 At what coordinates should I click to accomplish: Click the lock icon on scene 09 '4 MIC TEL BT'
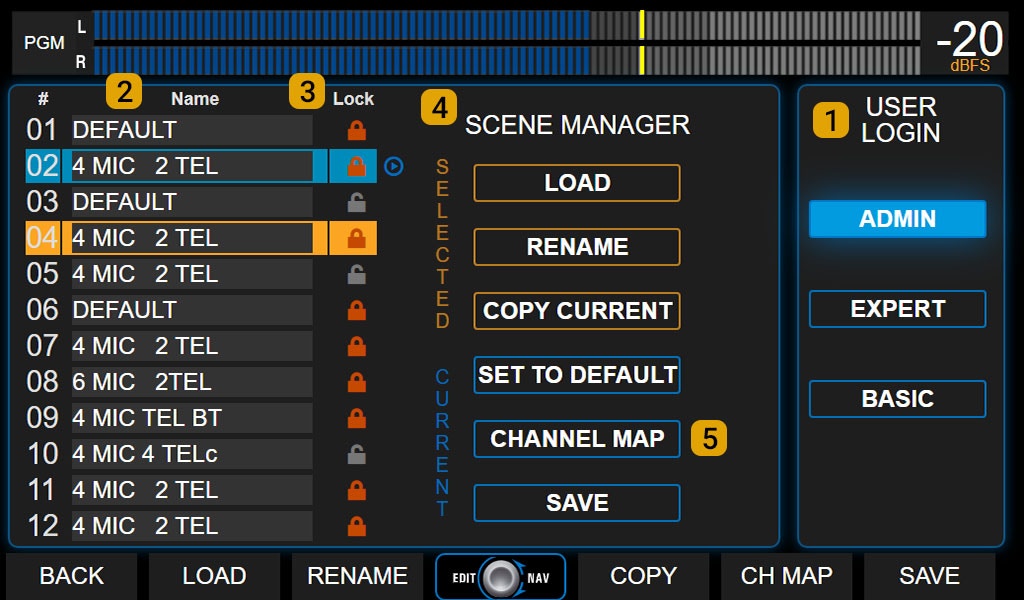355,418
